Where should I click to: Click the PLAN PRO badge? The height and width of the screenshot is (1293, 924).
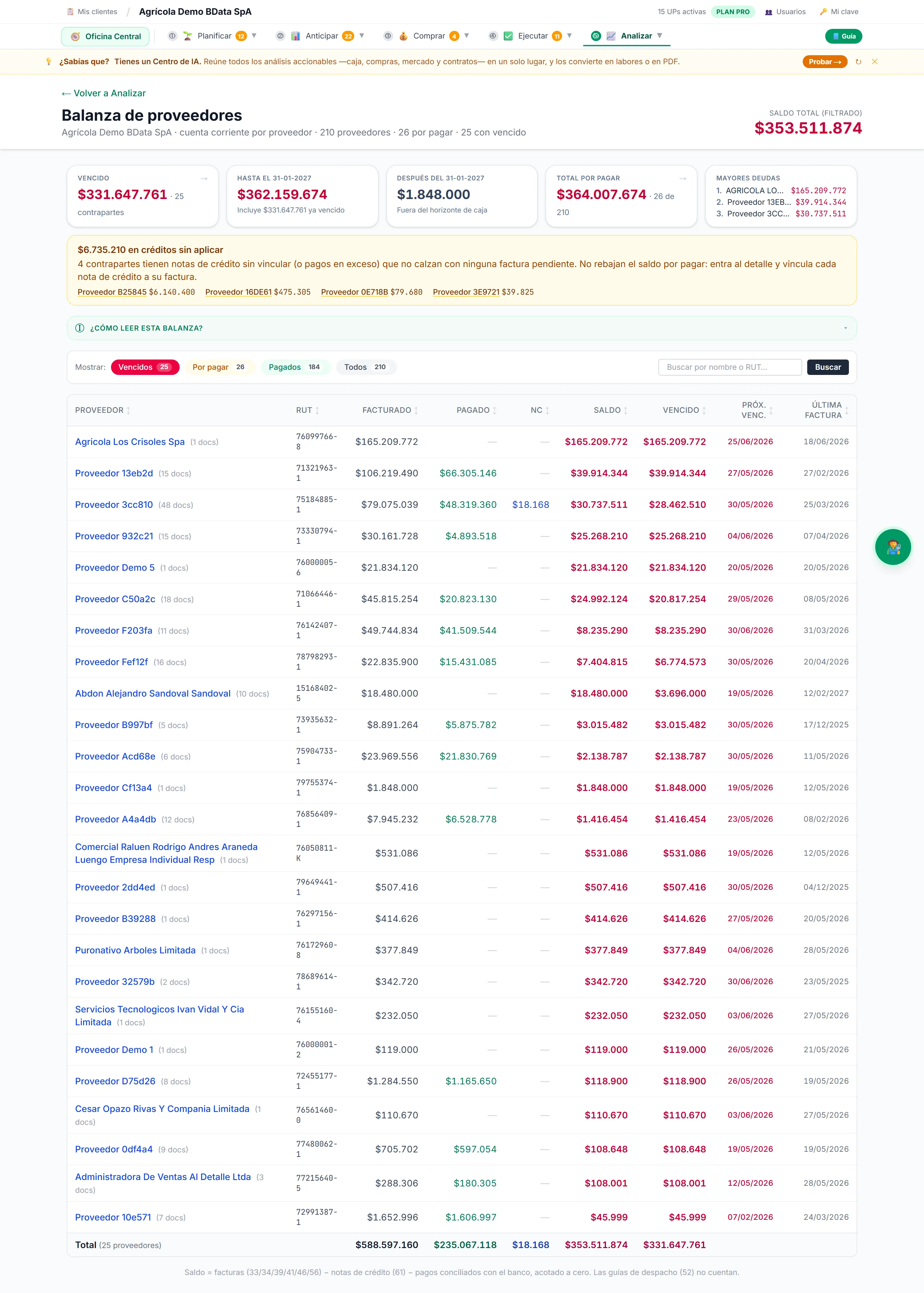pyautogui.click(x=733, y=12)
